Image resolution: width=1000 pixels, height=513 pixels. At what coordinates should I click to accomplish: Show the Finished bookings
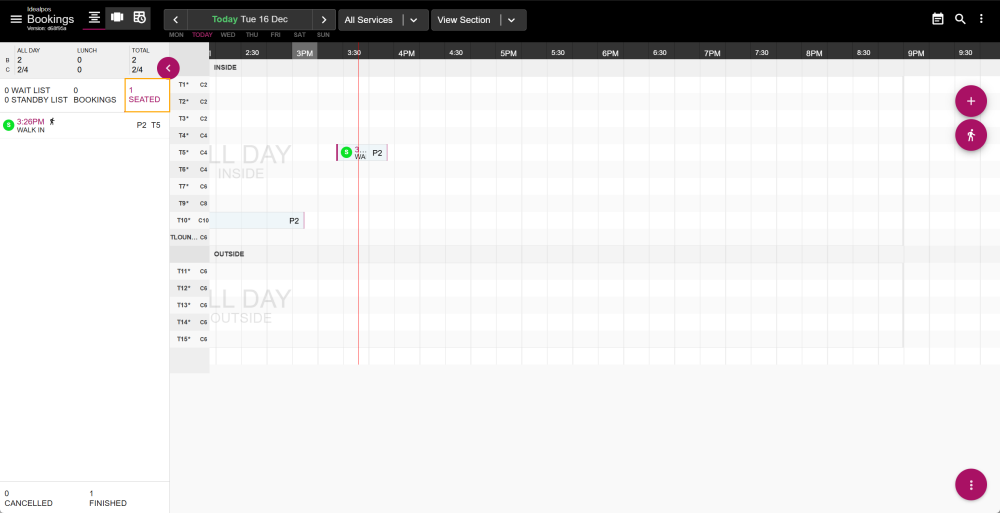click(x=108, y=498)
